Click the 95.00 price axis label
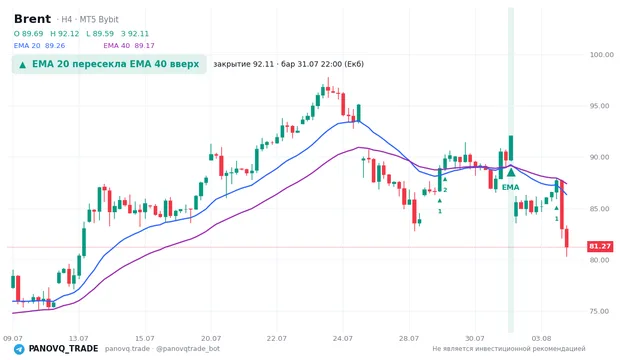 (600, 106)
